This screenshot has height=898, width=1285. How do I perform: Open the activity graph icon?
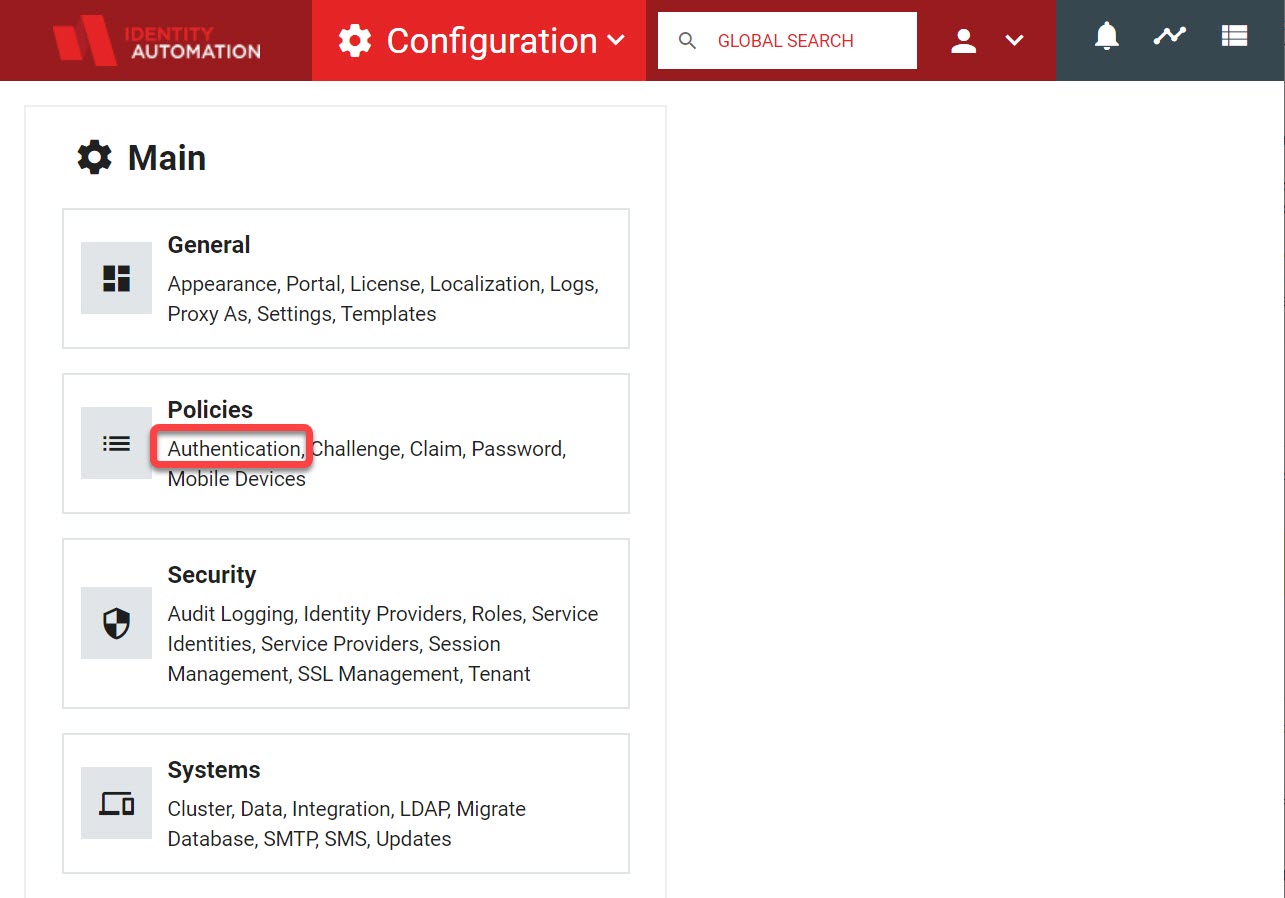coord(1169,36)
